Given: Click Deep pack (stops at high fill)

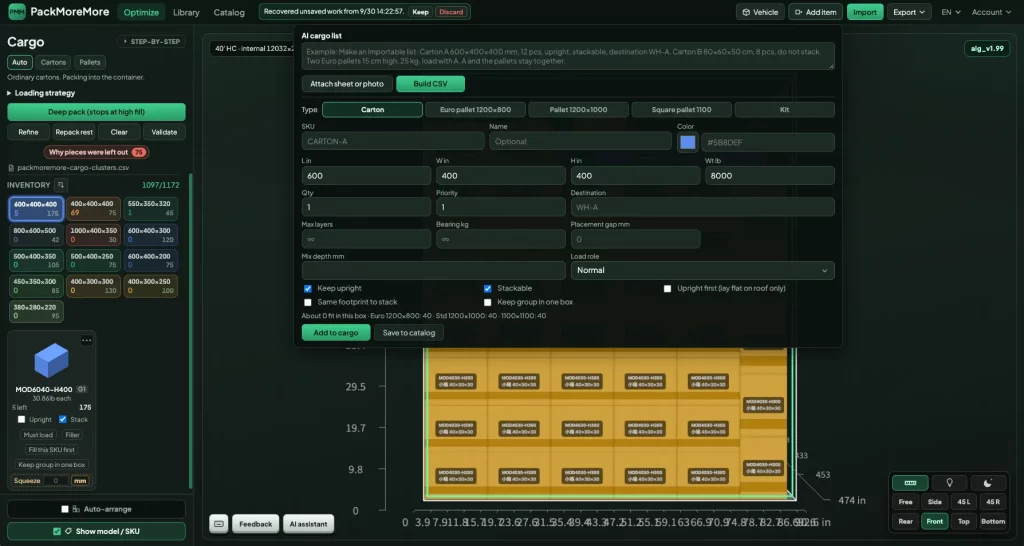Looking at the screenshot, I should point(97,112).
